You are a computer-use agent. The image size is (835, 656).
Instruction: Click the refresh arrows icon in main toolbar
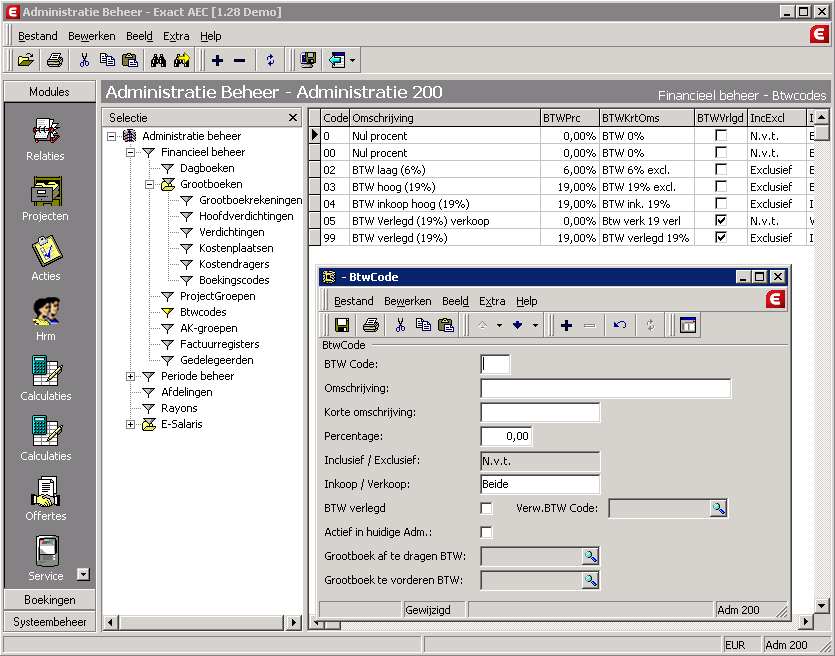271,60
